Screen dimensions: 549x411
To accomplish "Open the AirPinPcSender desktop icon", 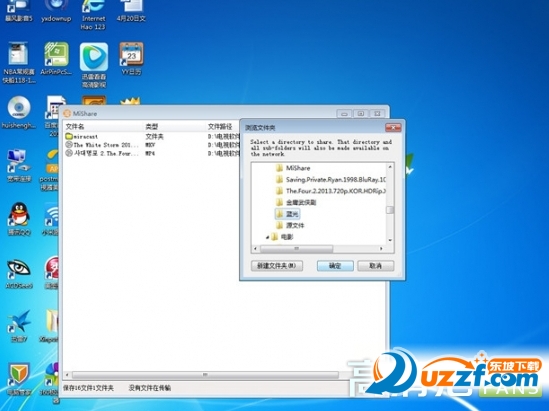I will tap(56, 59).
